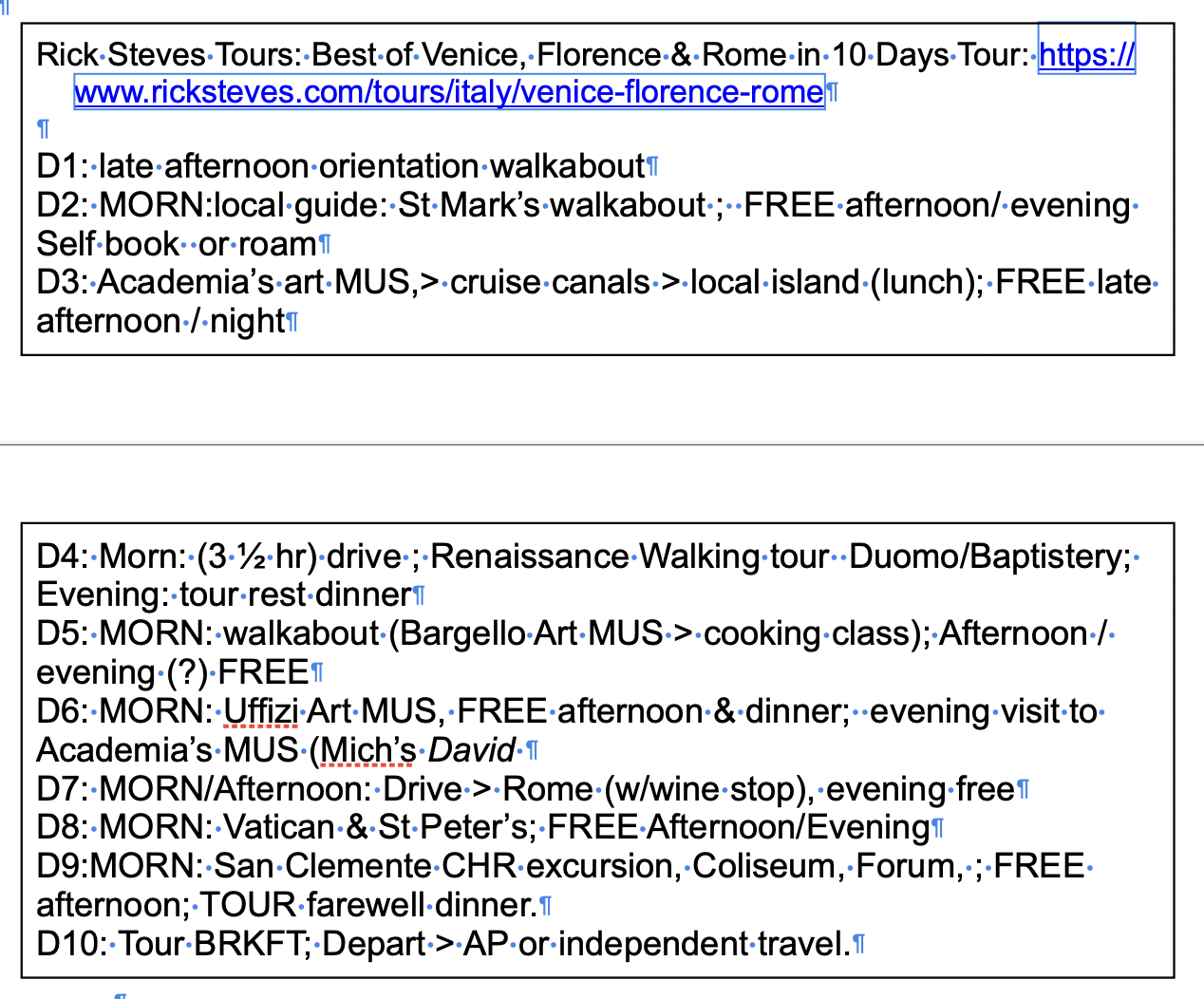Place cursor in "orientation" on D1 line

click(399, 166)
